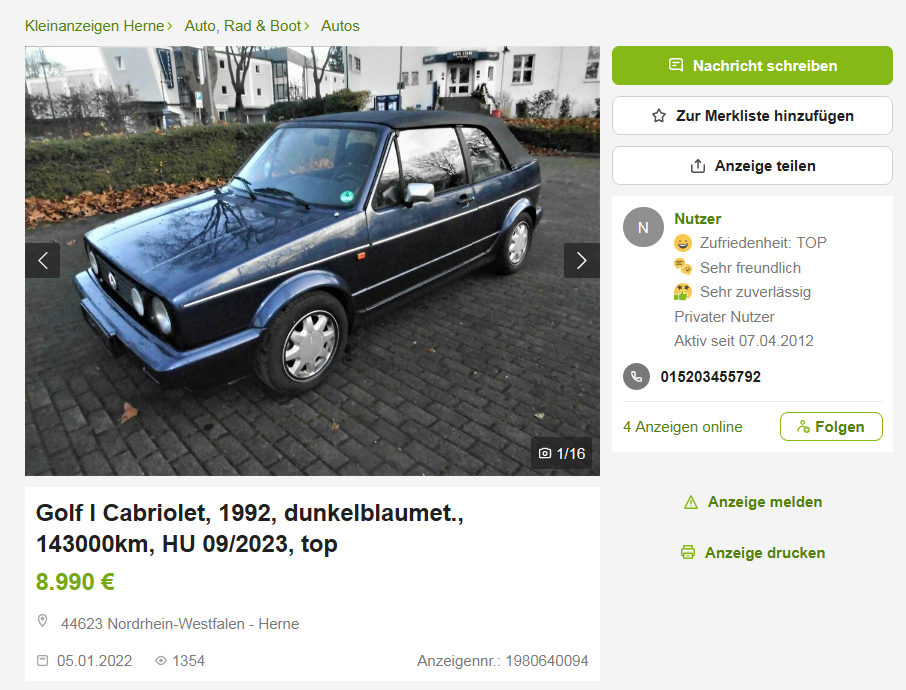The height and width of the screenshot is (690, 906).
Task: Click the phone icon beside the number
Action: point(637,377)
